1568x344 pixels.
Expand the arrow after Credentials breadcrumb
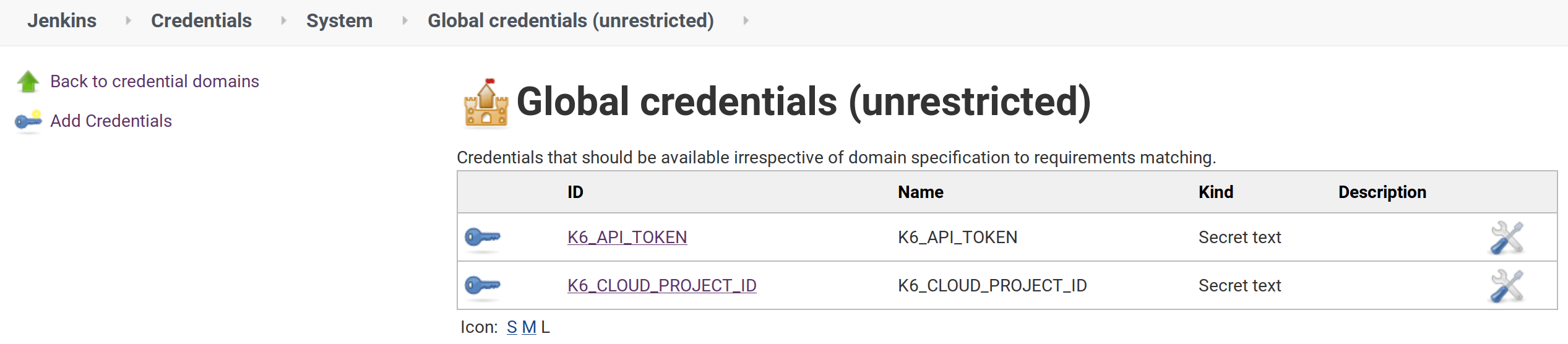[x=283, y=20]
